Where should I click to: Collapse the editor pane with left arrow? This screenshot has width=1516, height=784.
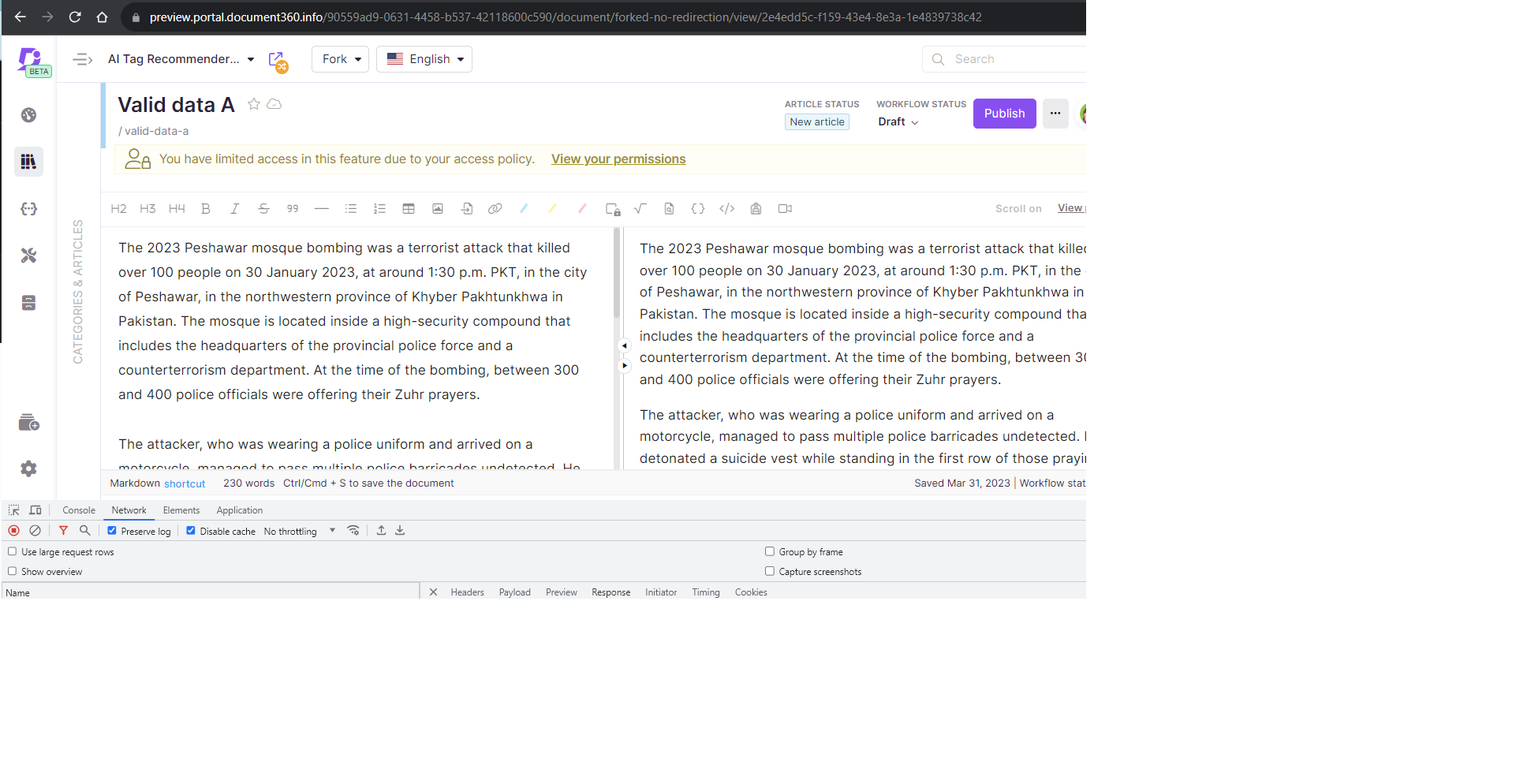[624, 345]
